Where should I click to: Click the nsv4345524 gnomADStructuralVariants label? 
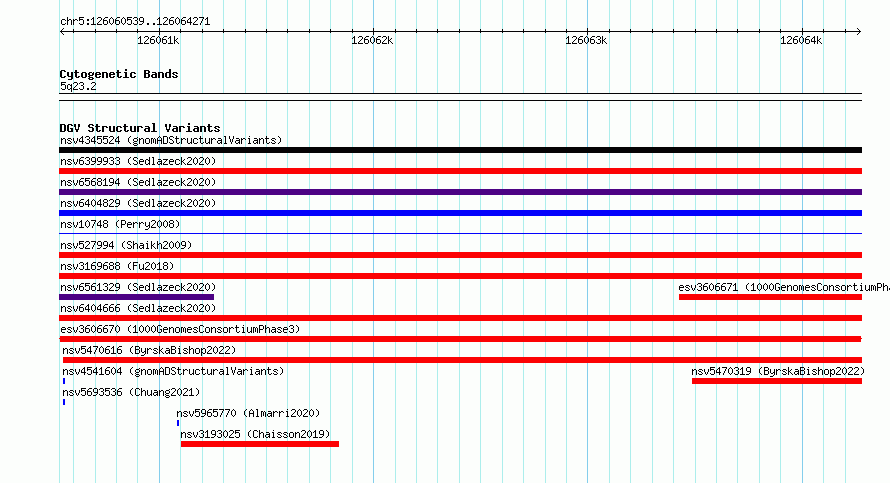(x=171, y=140)
